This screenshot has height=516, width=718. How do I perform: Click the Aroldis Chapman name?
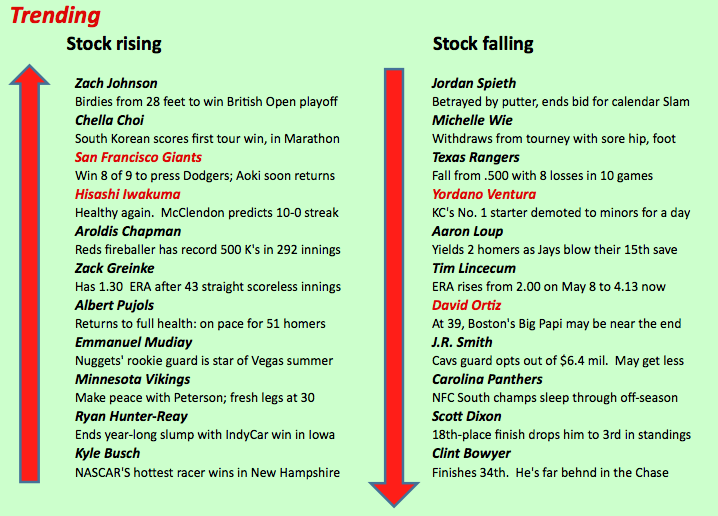(x=128, y=231)
